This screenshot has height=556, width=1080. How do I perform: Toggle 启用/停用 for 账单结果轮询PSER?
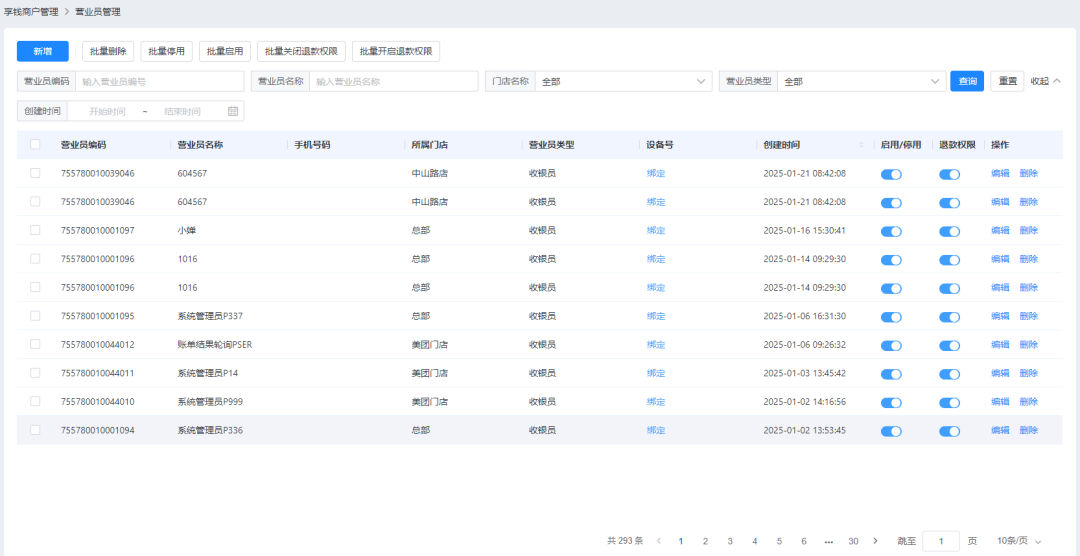tap(891, 345)
